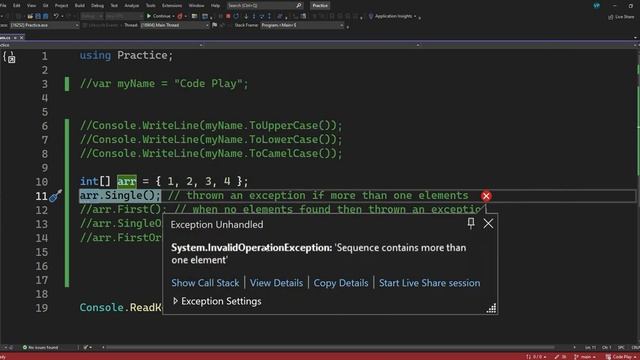This screenshot has height=360, width=640.
Task: Click the Application Insights icon
Action: [371, 16]
